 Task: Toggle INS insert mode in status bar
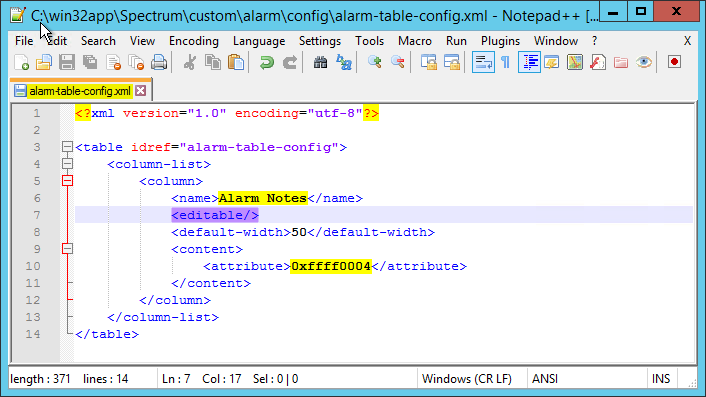(x=661, y=379)
